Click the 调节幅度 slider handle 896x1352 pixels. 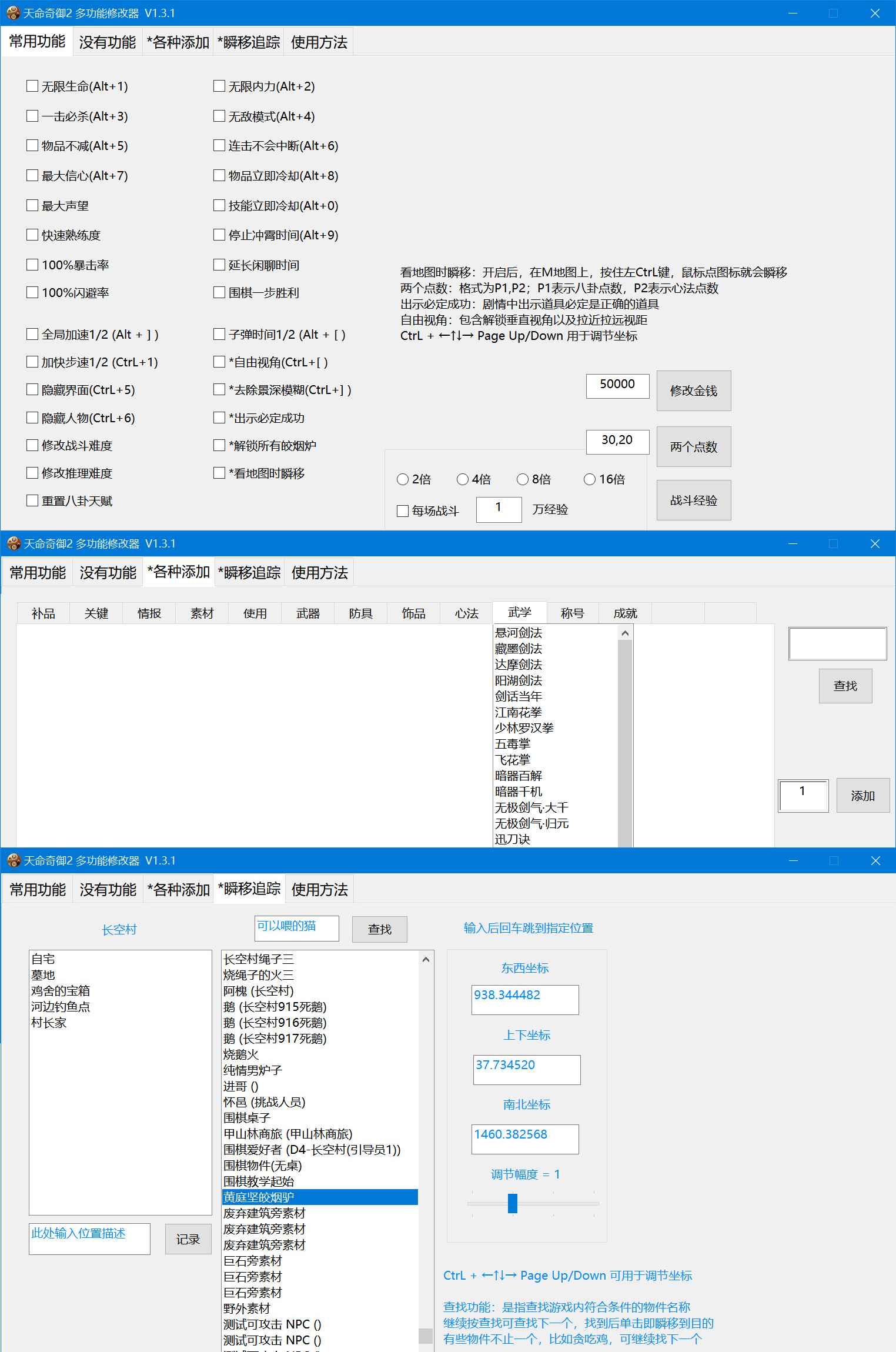click(513, 1203)
